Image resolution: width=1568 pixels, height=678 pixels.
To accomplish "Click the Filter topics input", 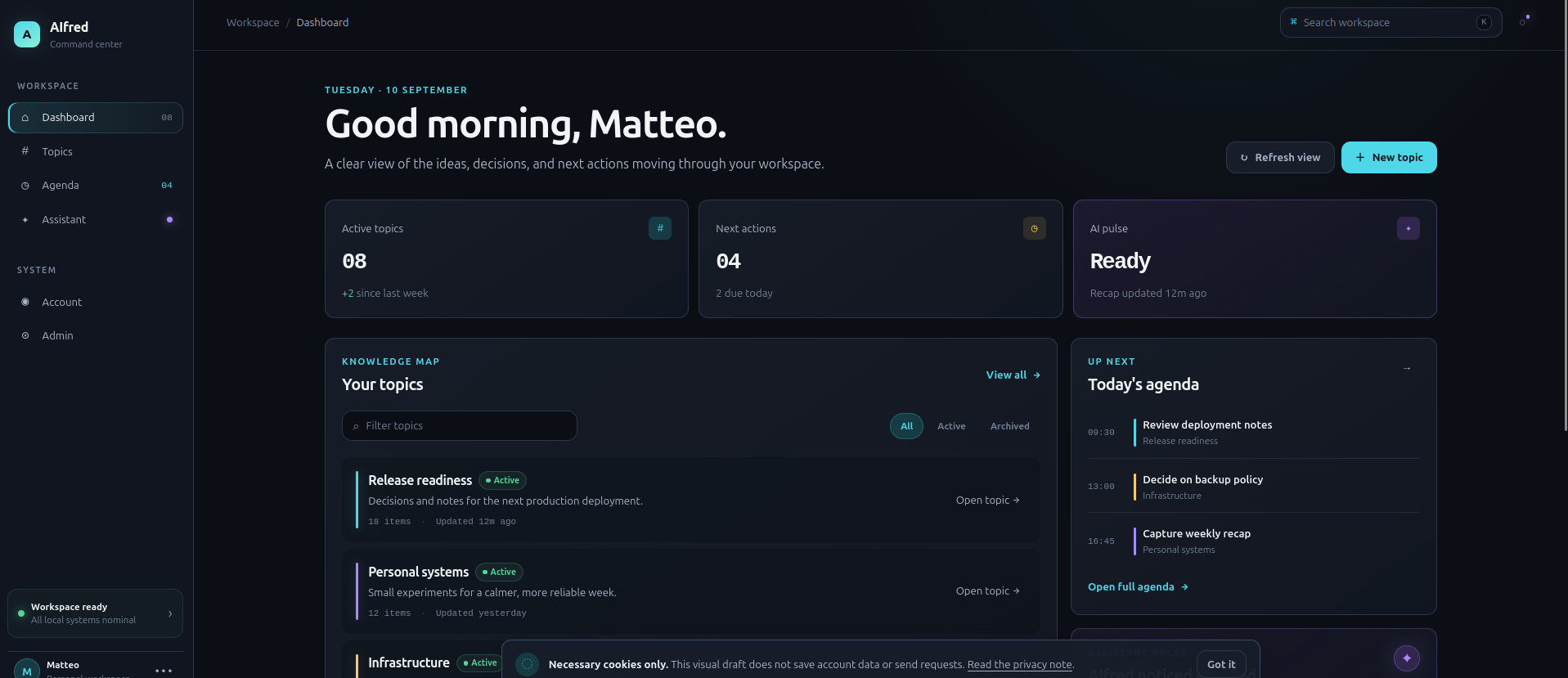I will coord(460,425).
